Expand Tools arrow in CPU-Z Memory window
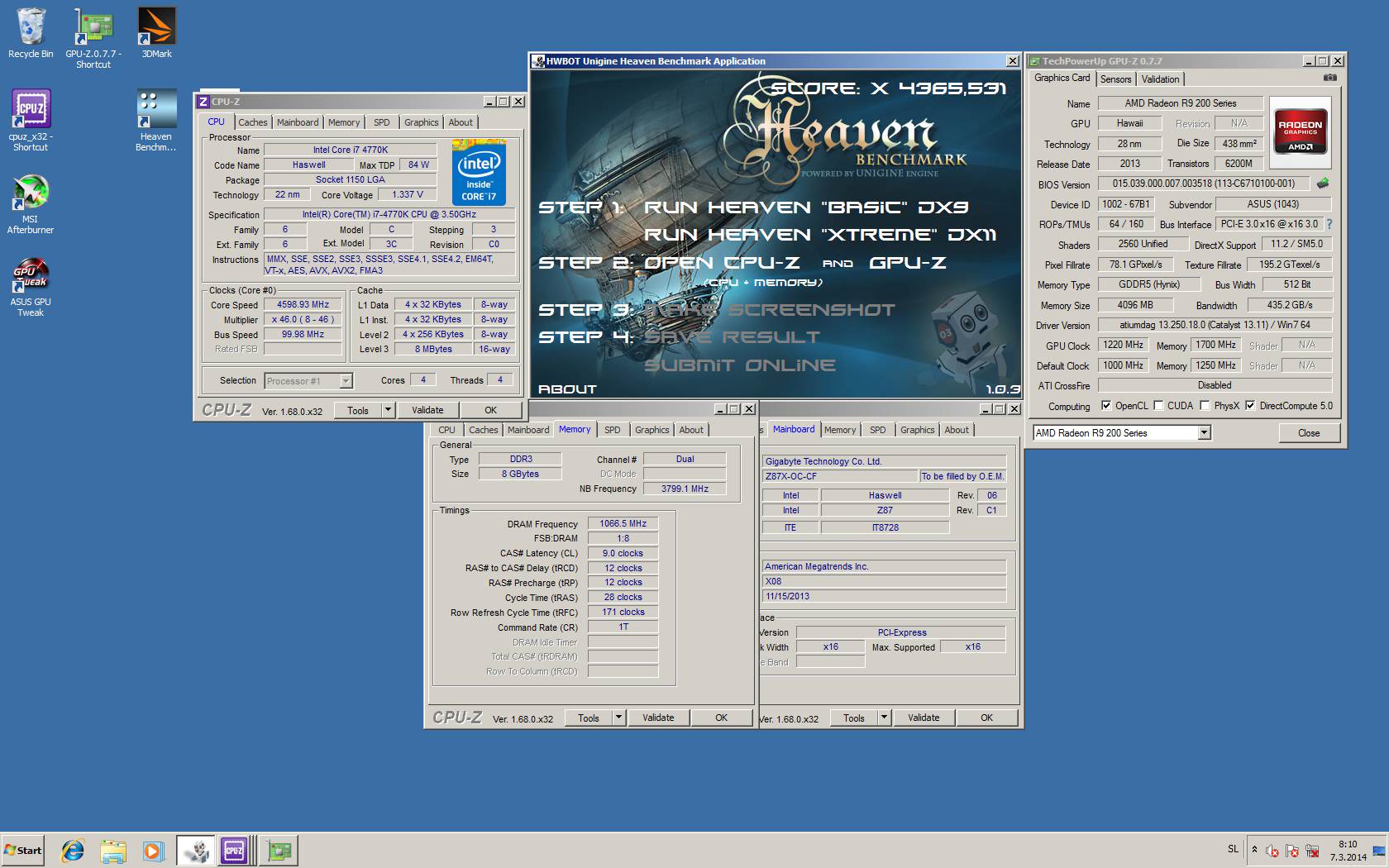Image resolution: width=1389 pixels, height=868 pixels. coord(618,718)
